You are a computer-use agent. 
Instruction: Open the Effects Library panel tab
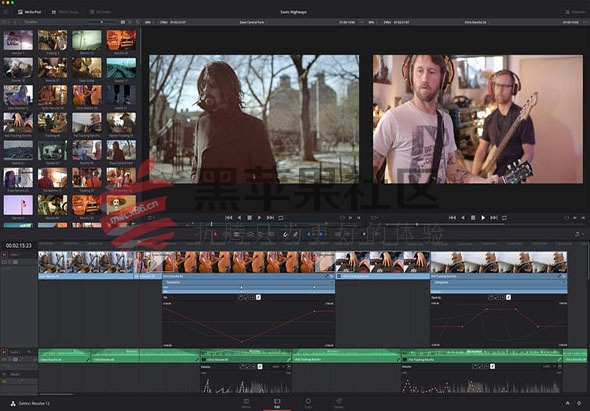click(x=65, y=12)
